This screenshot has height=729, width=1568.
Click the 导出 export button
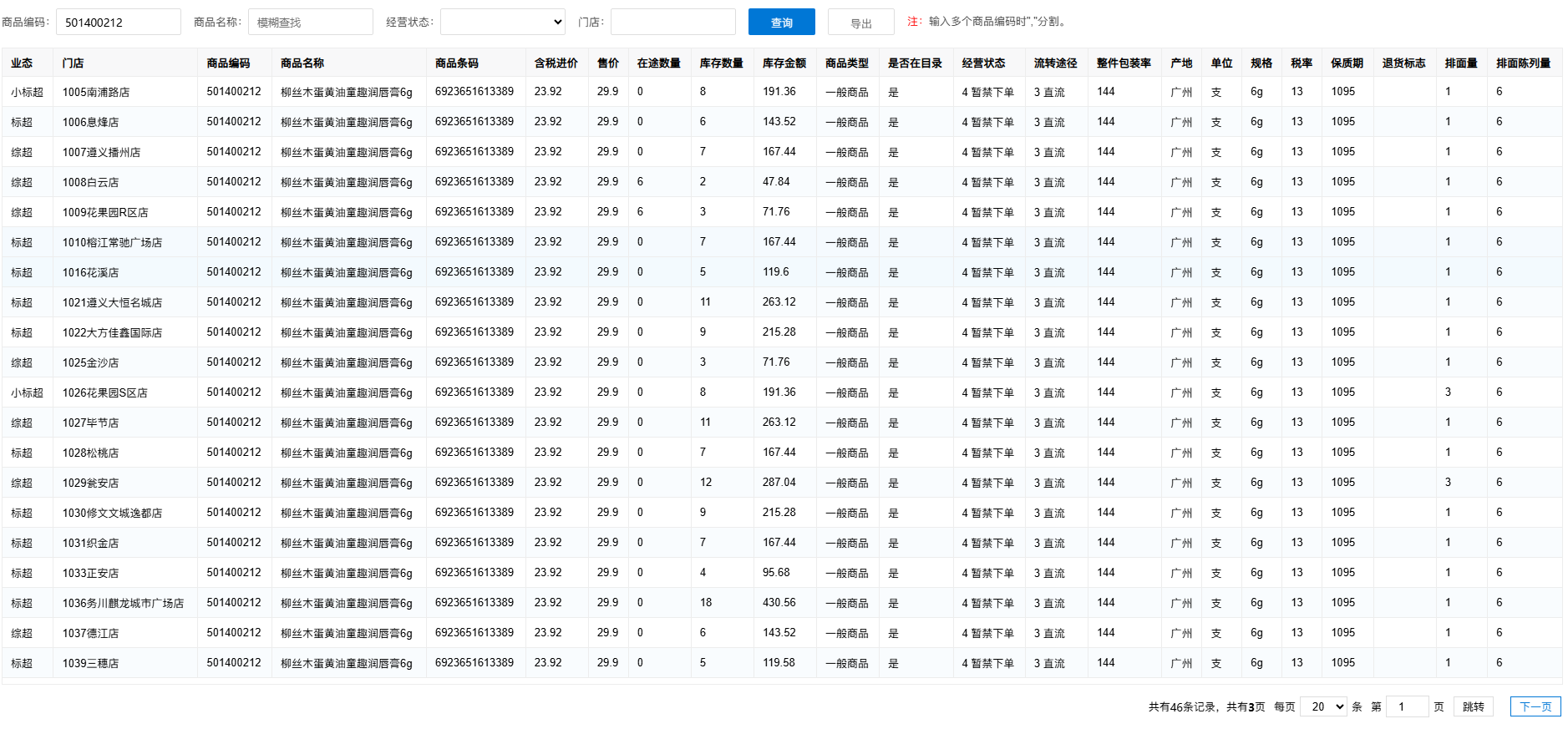(x=860, y=23)
